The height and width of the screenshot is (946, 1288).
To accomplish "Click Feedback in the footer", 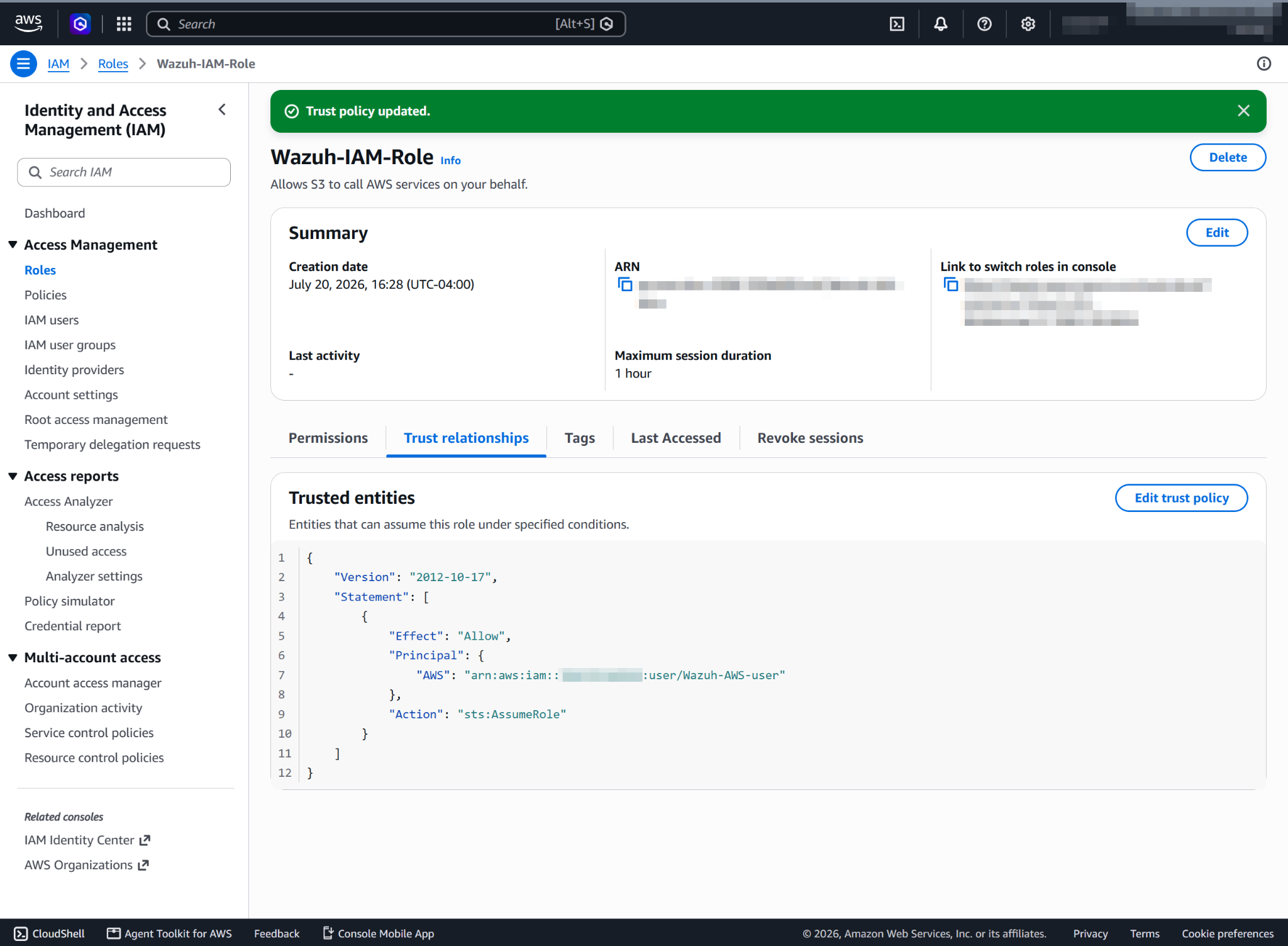I will tap(277, 933).
